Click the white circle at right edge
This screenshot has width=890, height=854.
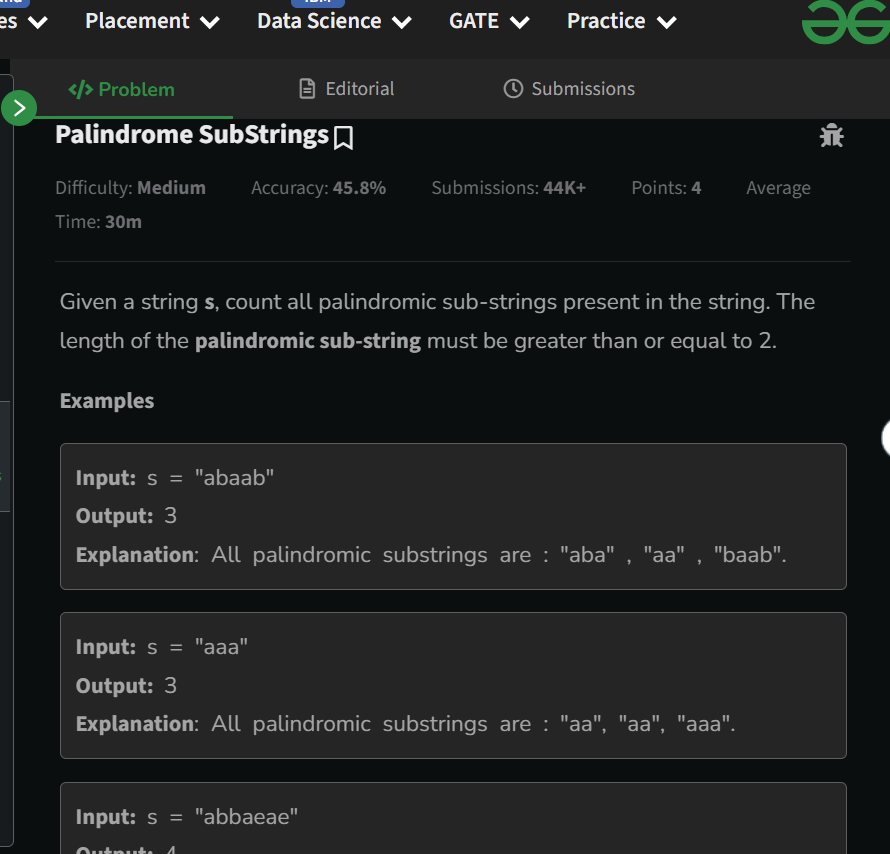[886, 438]
